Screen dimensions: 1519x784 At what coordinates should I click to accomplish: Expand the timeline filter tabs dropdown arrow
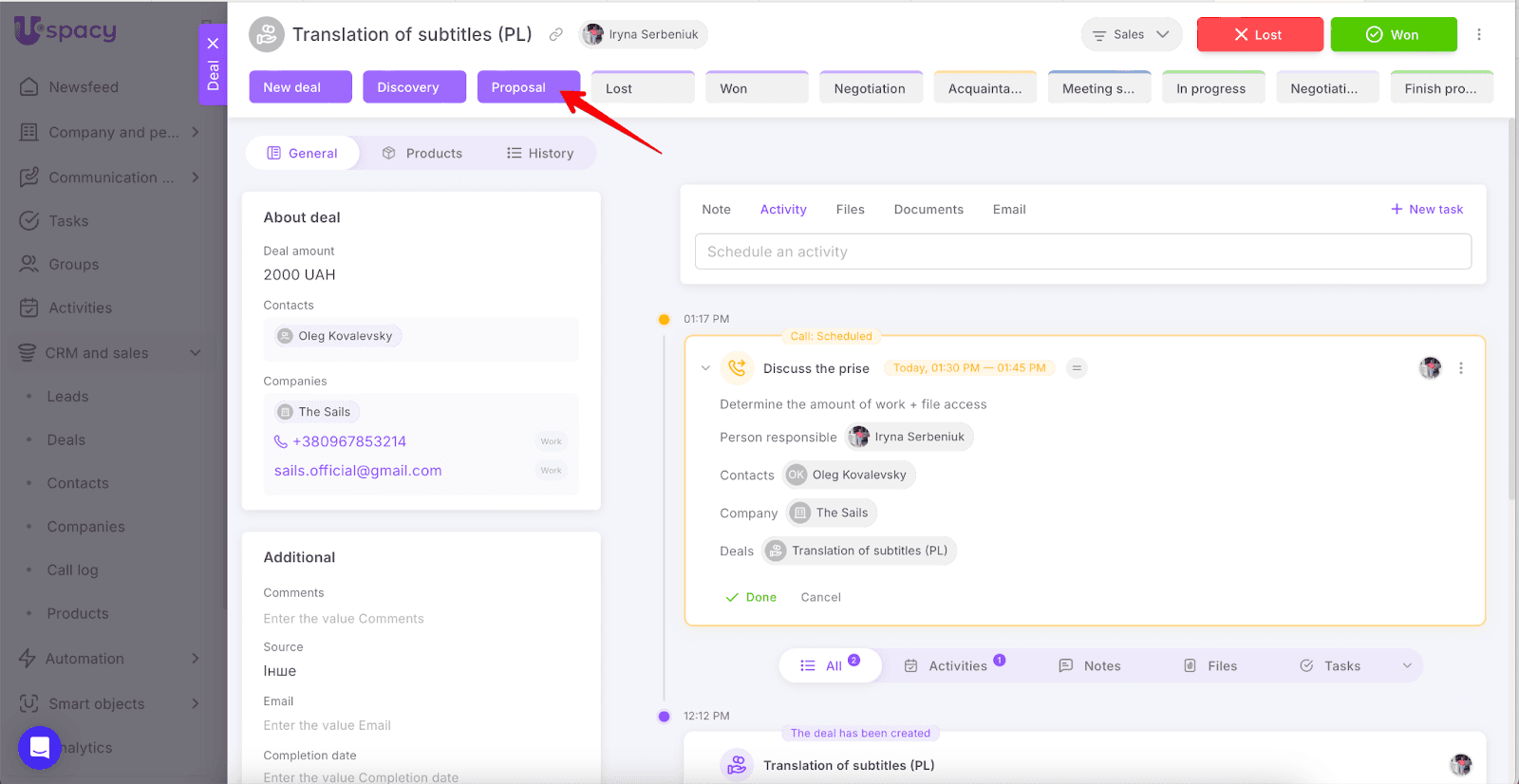[1407, 666]
